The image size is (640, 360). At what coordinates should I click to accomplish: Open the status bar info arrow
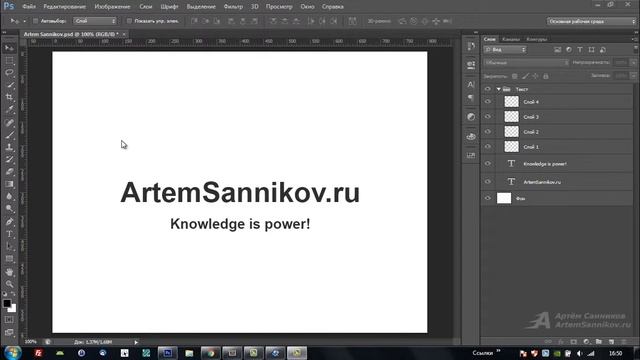point(136,342)
